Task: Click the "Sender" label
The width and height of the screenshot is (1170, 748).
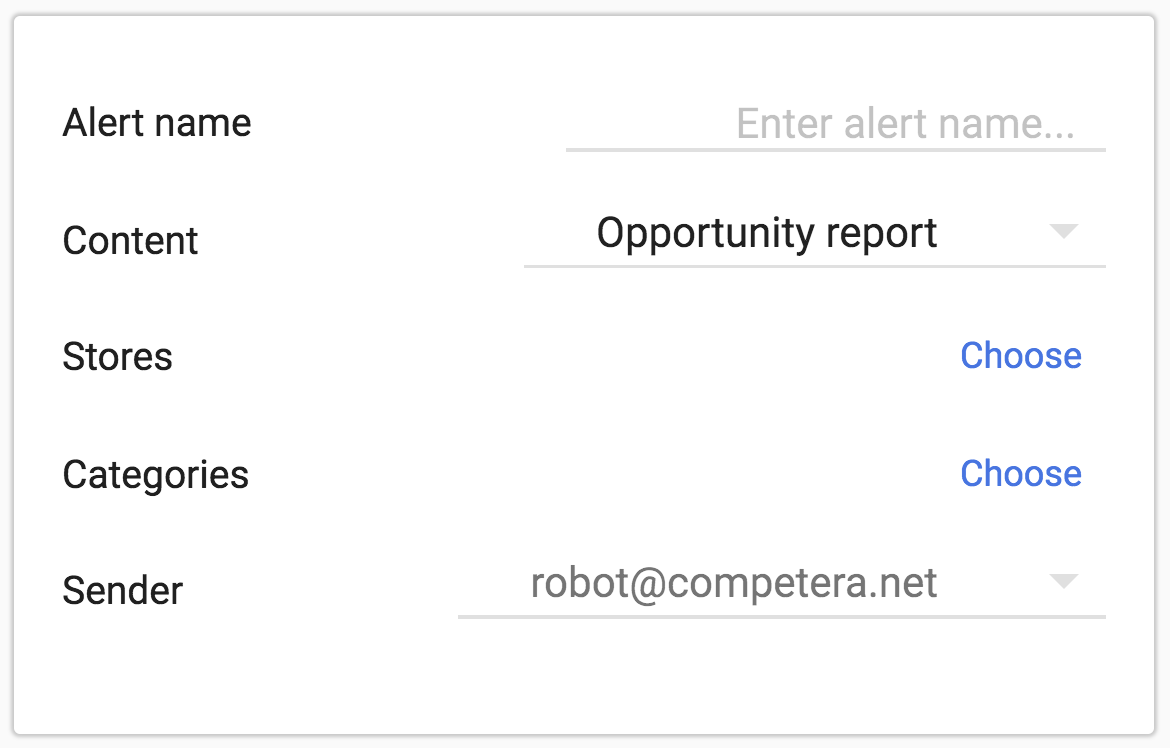Action: coord(123,590)
